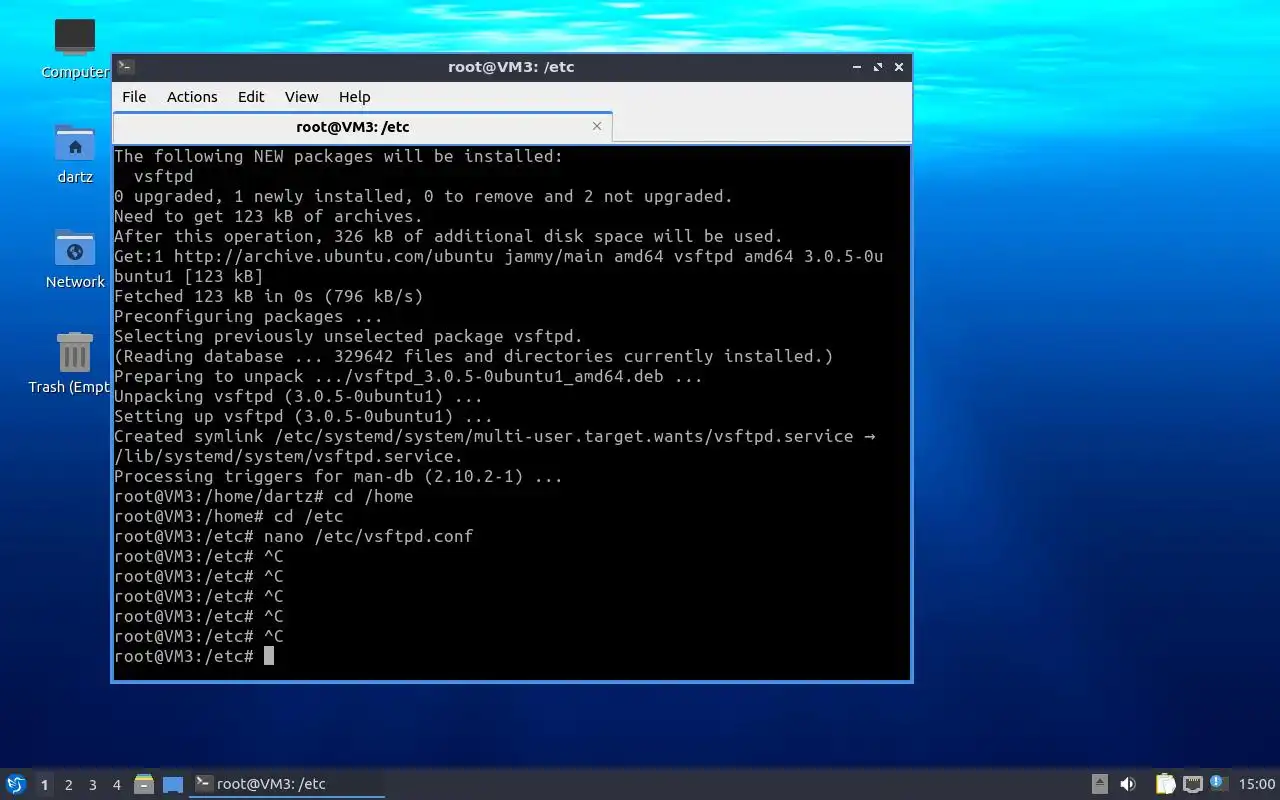This screenshot has height=800, width=1280.
Task: Click the 'Fetched 123 kB in 0s' line
Action: (269, 296)
